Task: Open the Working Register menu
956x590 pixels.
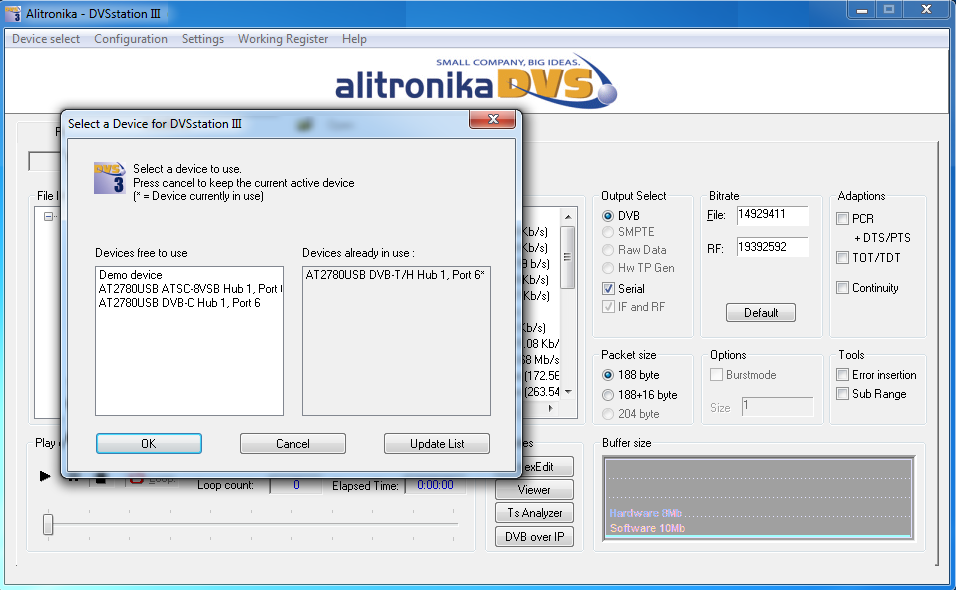Action: click(283, 39)
